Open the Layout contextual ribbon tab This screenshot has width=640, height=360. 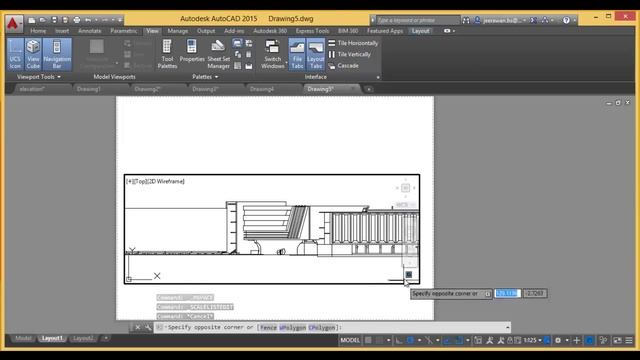point(420,31)
